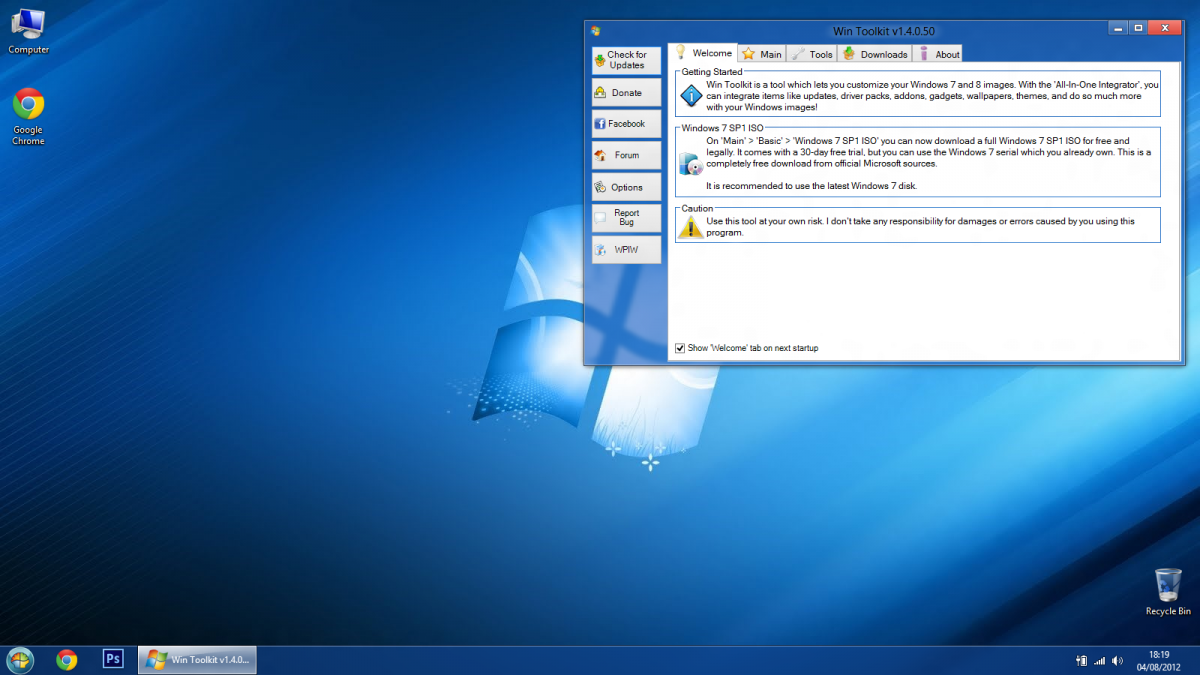Image resolution: width=1200 pixels, height=675 pixels.
Task: Click the 'Win Toolkit v1.4.0.50' title text
Action: pyautogui.click(x=884, y=31)
